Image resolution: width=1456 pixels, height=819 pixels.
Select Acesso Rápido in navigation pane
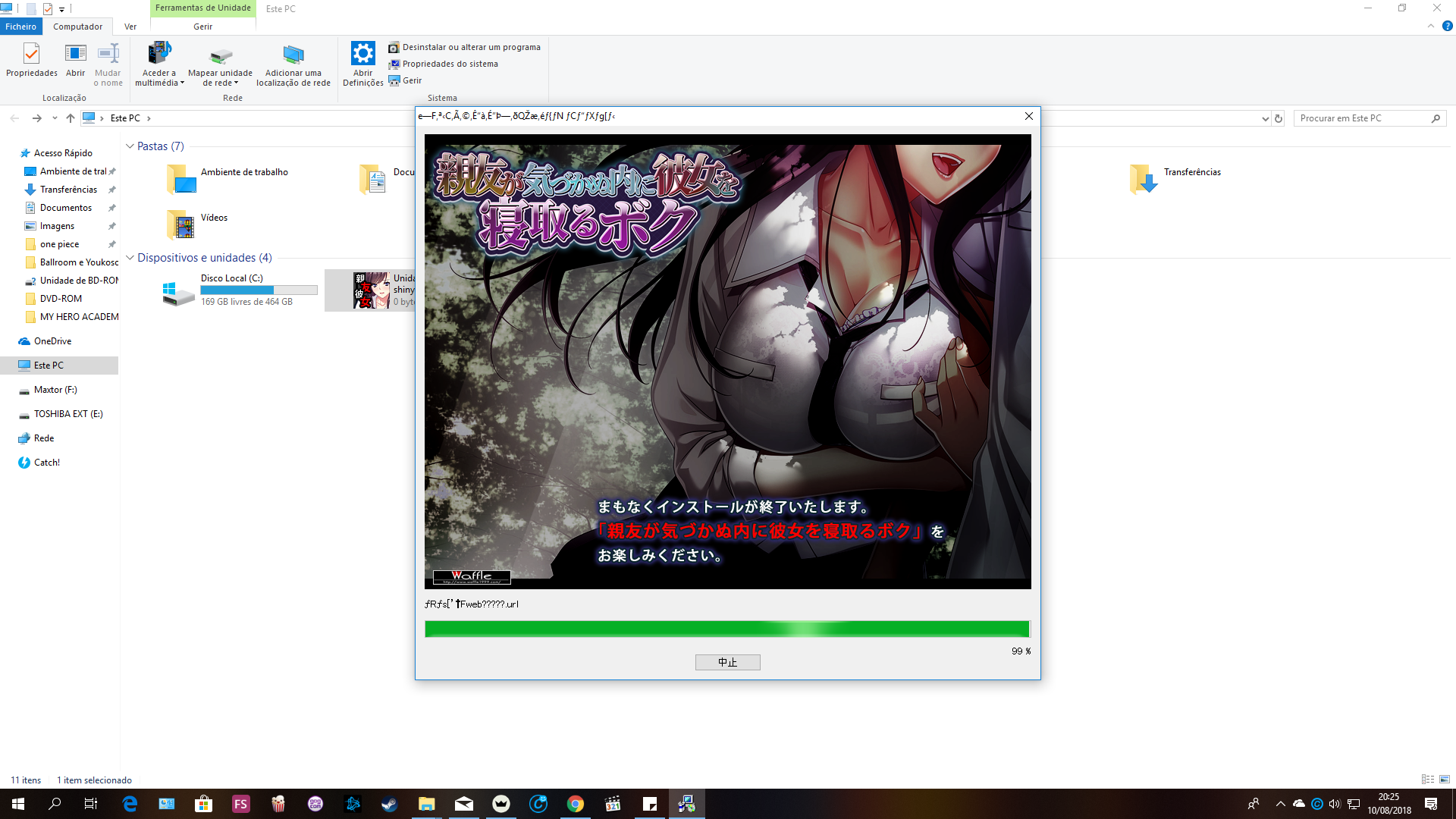tap(62, 153)
